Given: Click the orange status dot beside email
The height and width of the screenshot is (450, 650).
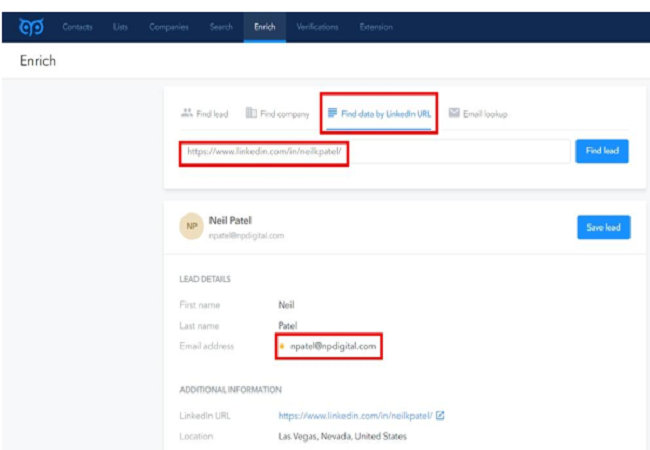Looking at the screenshot, I should (x=282, y=346).
